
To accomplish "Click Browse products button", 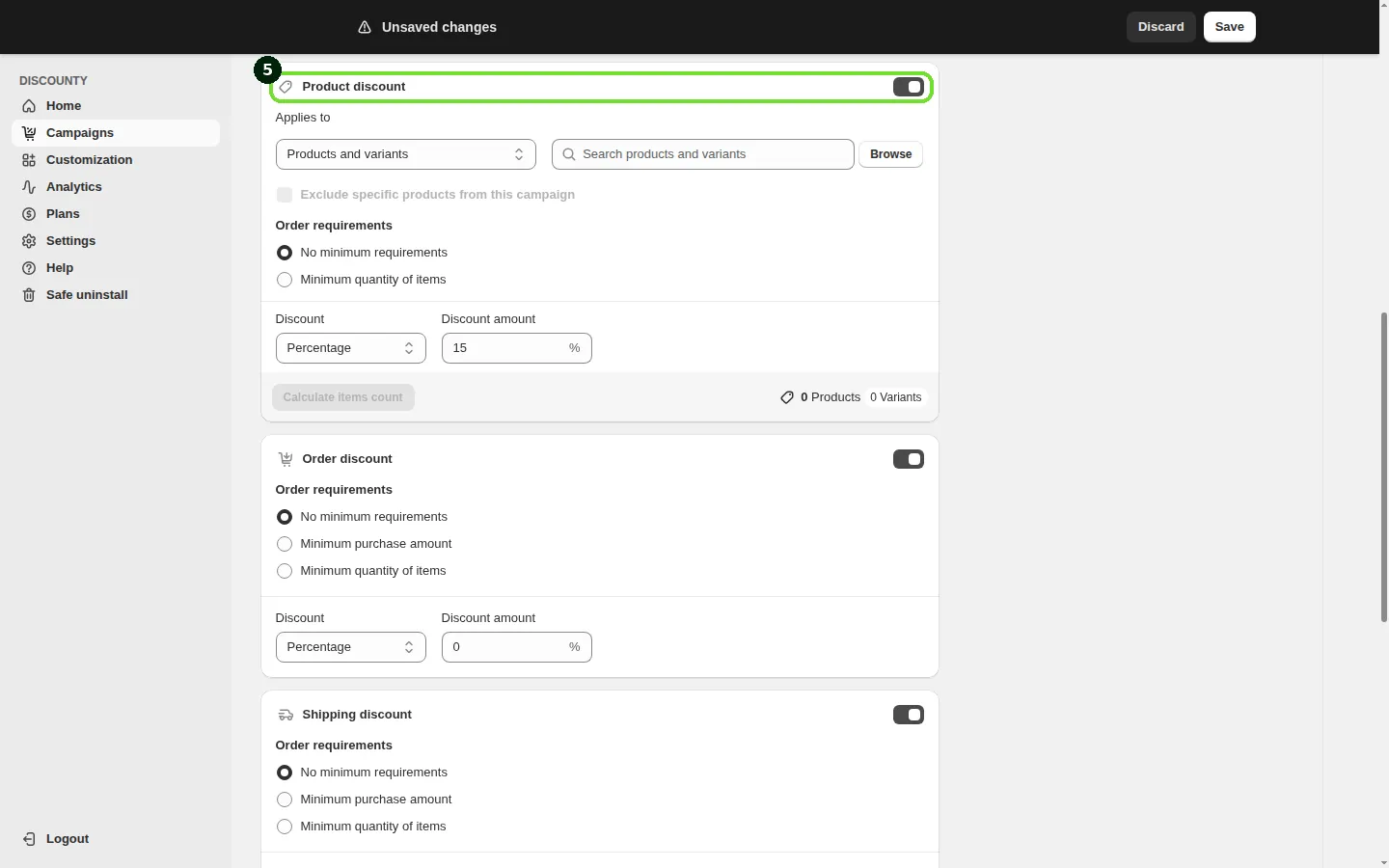I will pos(891,154).
